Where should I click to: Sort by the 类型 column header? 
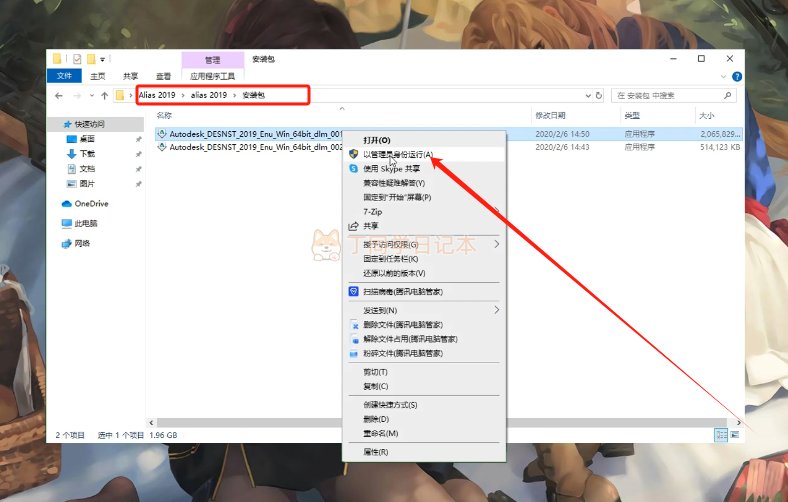click(632, 116)
